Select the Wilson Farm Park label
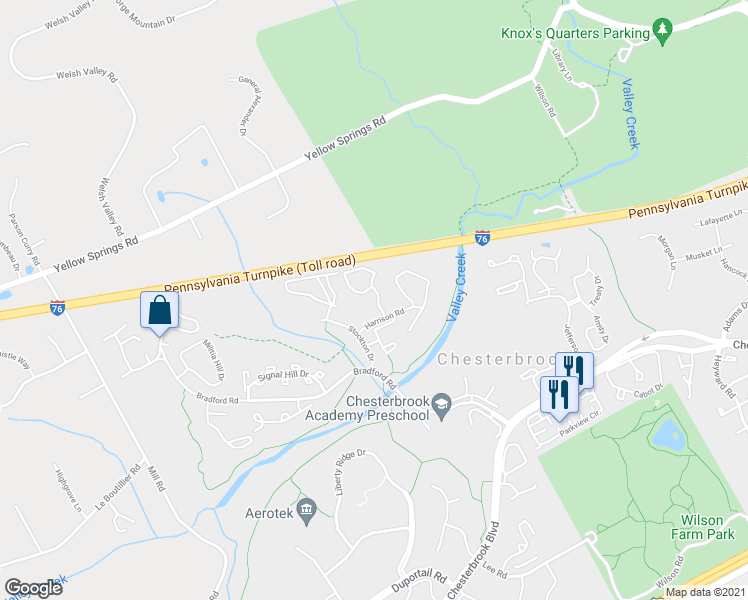The height and width of the screenshot is (600, 748). pyautogui.click(x=702, y=527)
